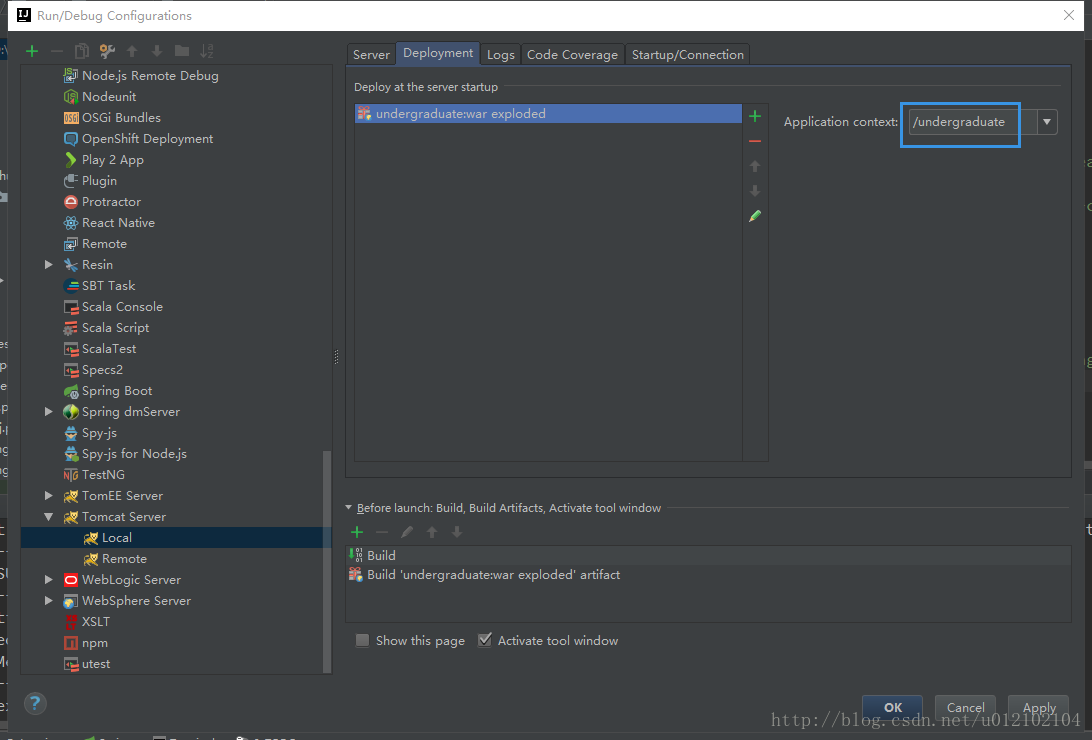Remove before-launch task minus icon

pos(382,532)
